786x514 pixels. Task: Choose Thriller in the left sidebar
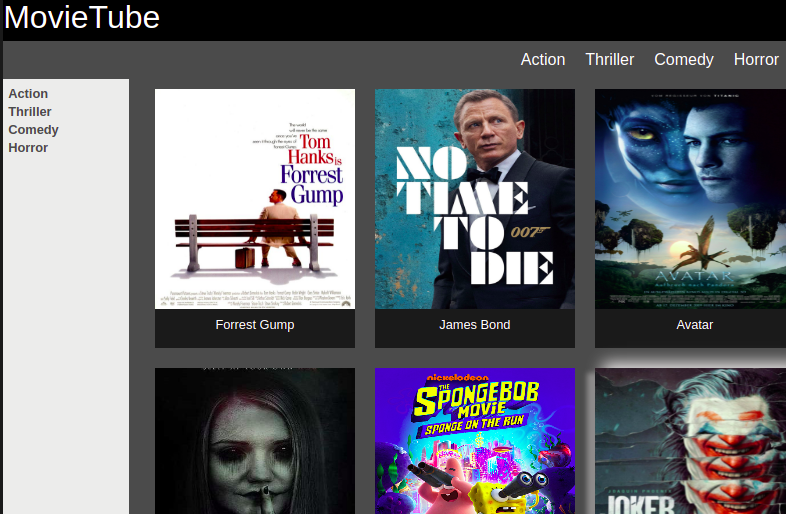click(x=30, y=112)
